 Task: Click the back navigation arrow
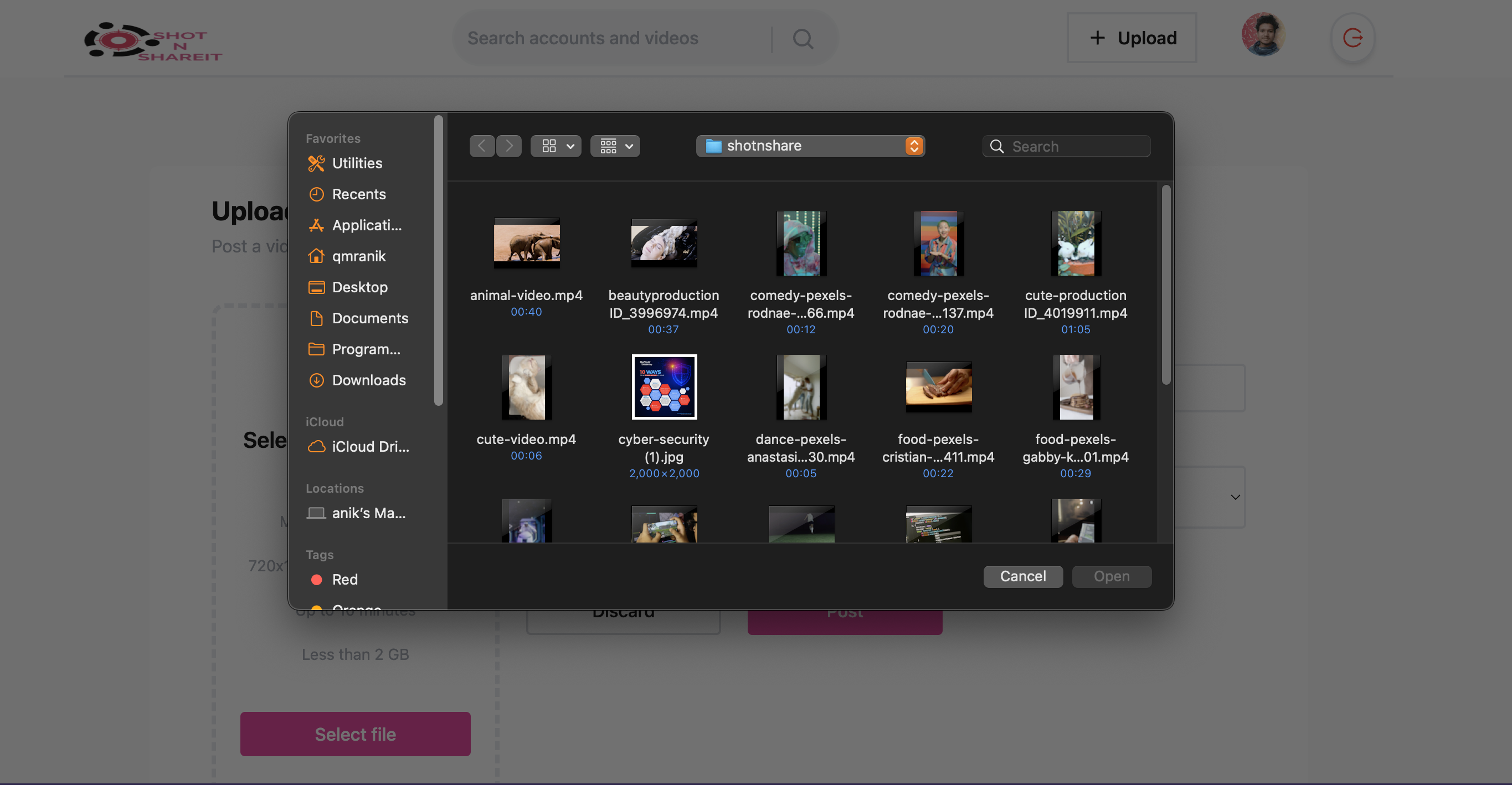pyautogui.click(x=482, y=146)
